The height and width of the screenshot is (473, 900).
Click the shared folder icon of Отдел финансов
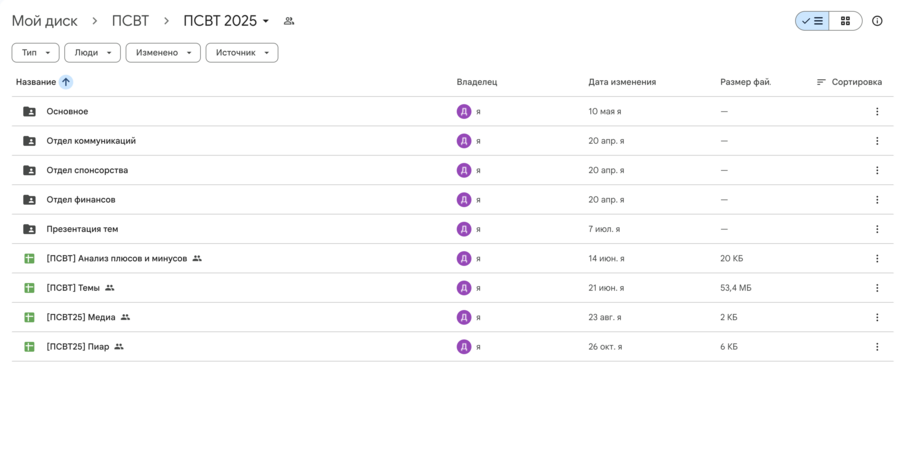(29, 200)
